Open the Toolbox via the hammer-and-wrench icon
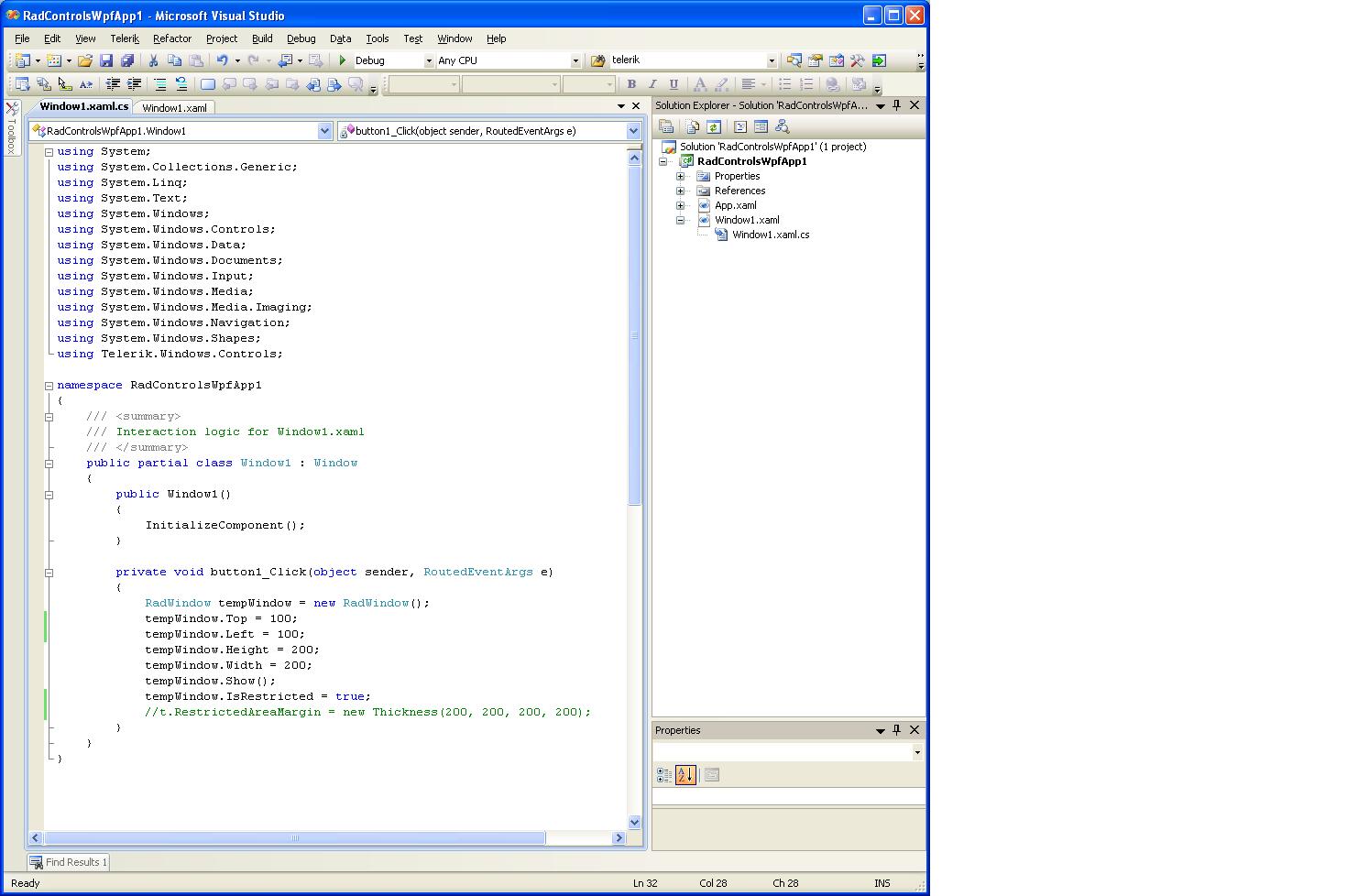This screenshot has width=1369, height=896. 858,60
